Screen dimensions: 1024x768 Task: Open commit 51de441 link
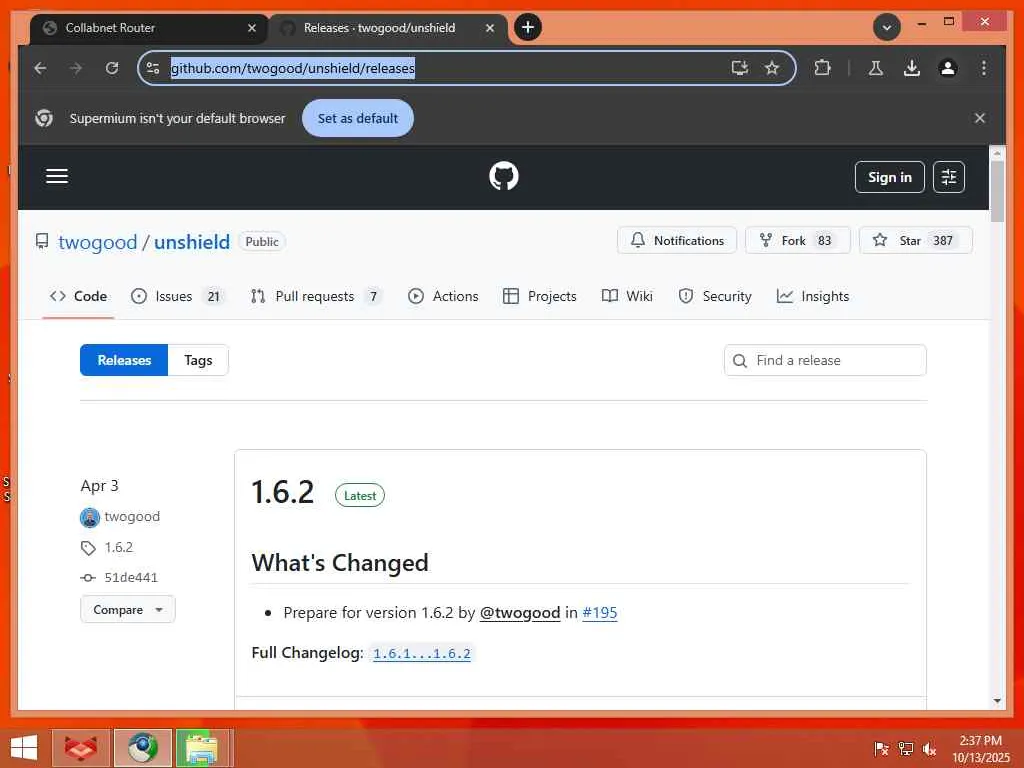131,577
